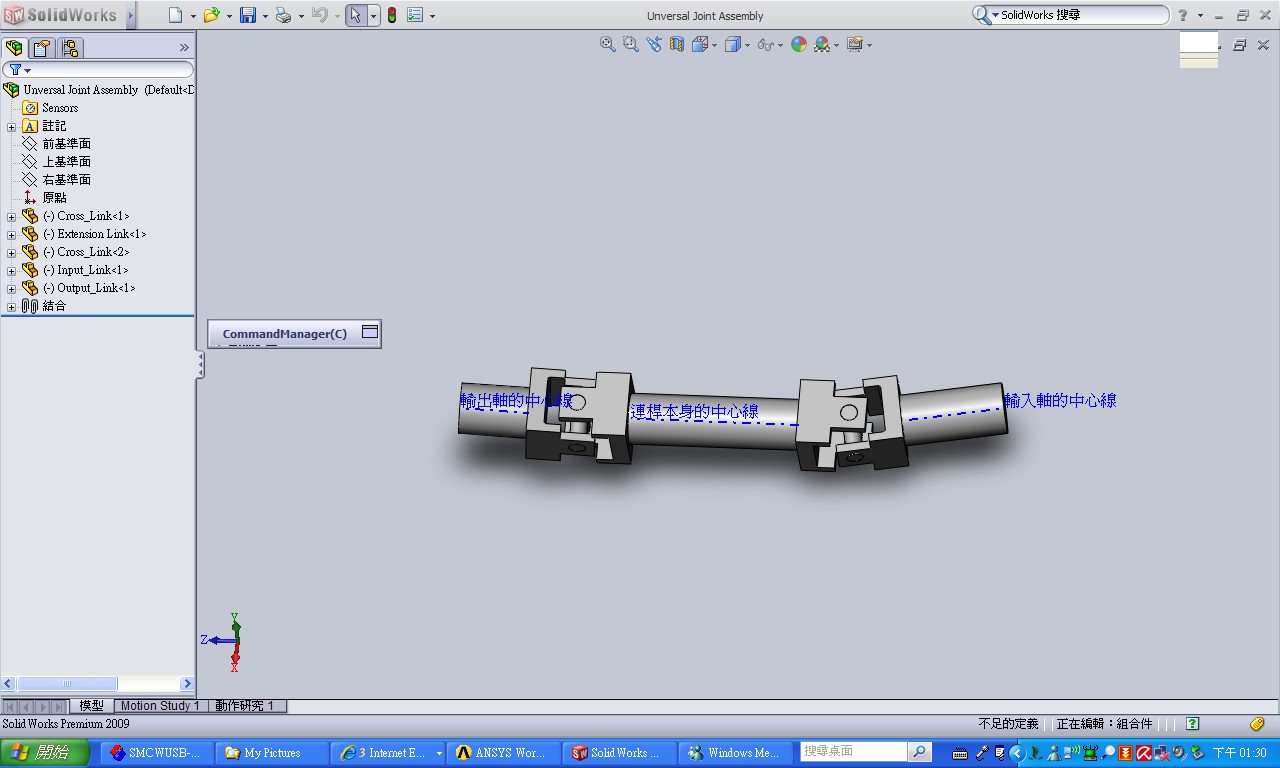This screenshot has height=768, width=1280.
Task: Click the Help question mark icon
Action: (x=1182, y=15)
